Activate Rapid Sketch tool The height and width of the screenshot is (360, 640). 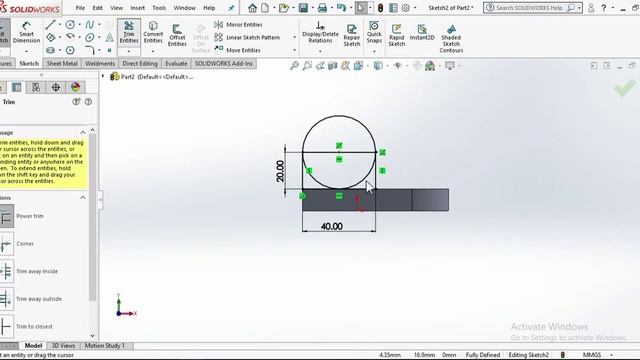(x=396, y=35)
